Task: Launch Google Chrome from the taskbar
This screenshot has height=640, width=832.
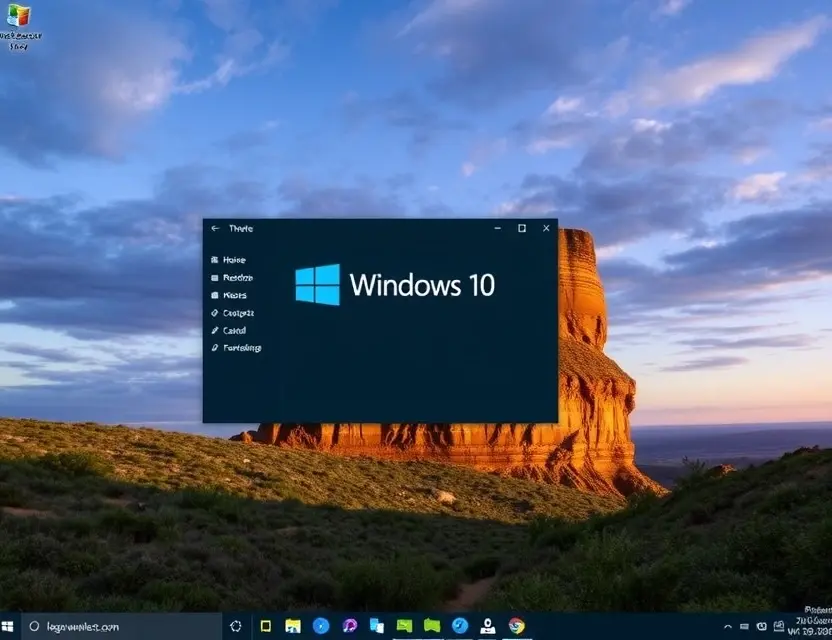Action: [516, 626]
